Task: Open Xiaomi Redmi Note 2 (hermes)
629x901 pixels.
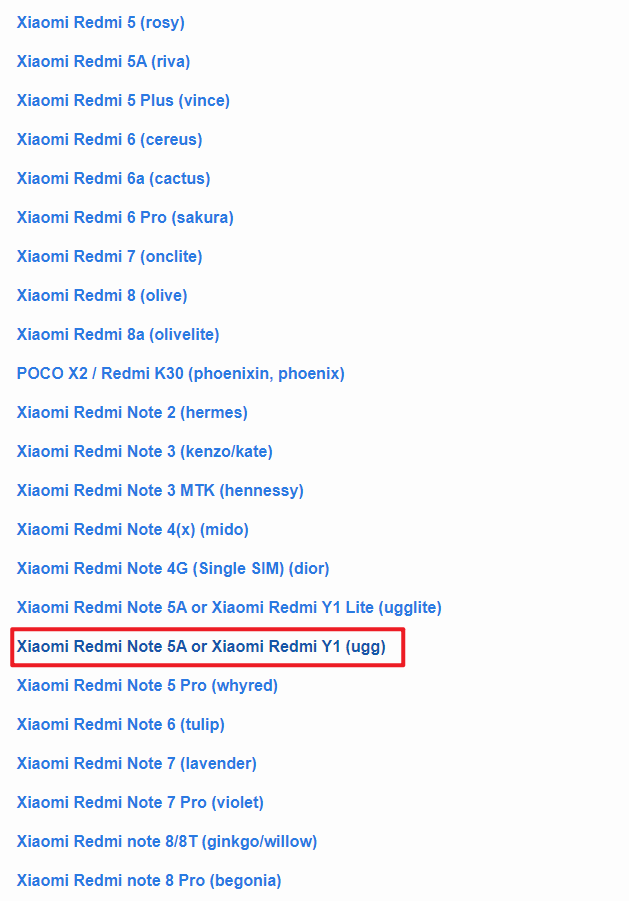Action: pos(132,413)
